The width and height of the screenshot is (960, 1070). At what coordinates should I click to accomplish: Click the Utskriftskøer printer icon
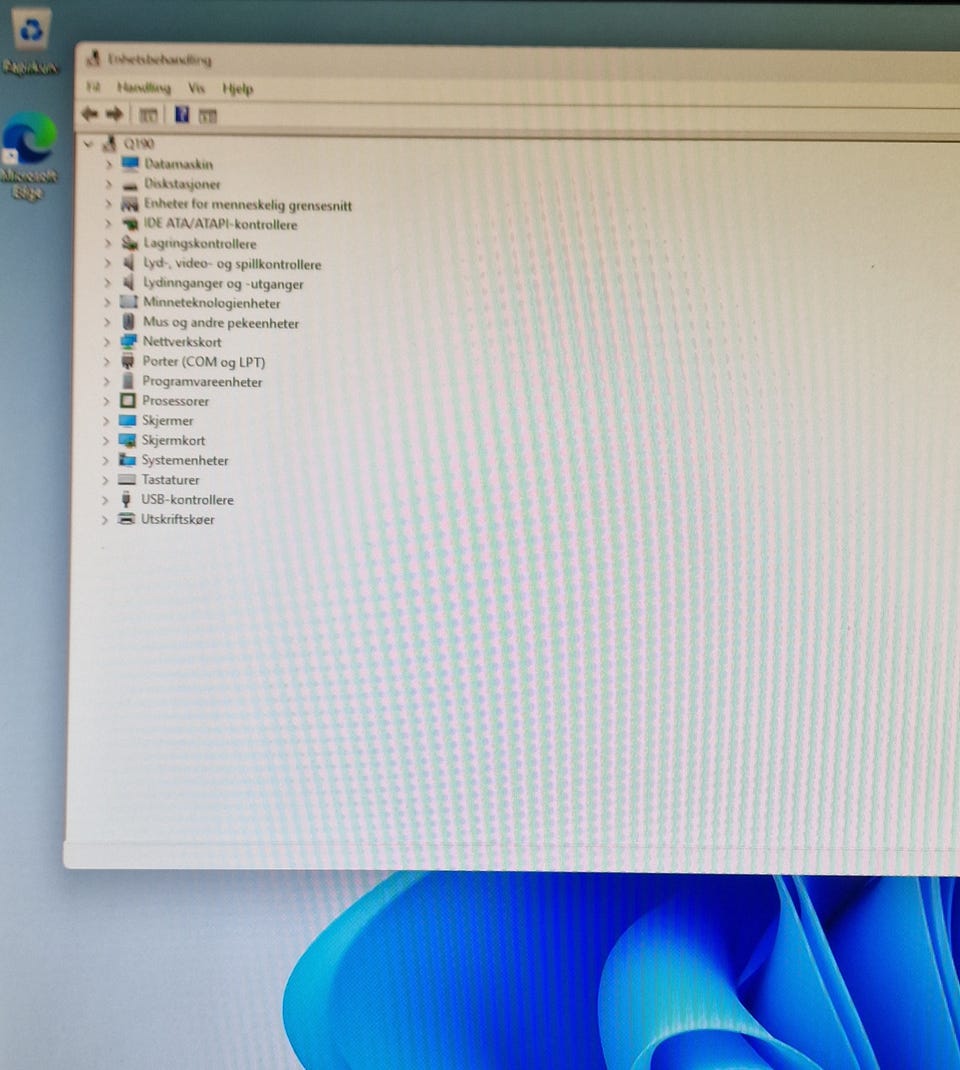point(126,519)
